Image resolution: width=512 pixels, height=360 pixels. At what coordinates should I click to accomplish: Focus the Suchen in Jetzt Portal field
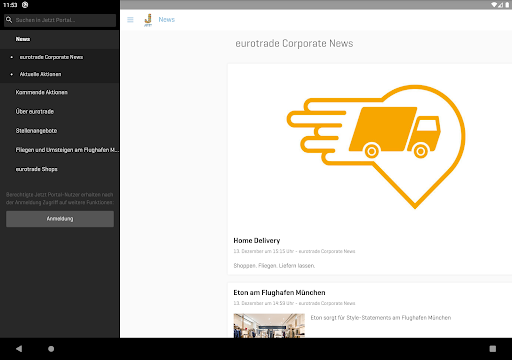click(x=60, y=20)
